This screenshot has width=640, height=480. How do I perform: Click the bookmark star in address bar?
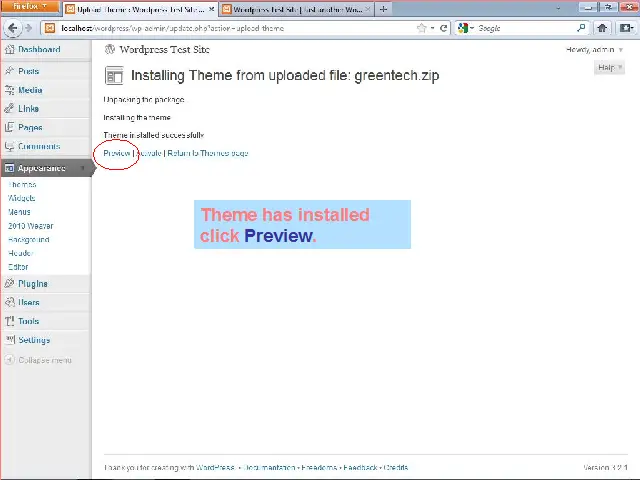tap(422, 28)
